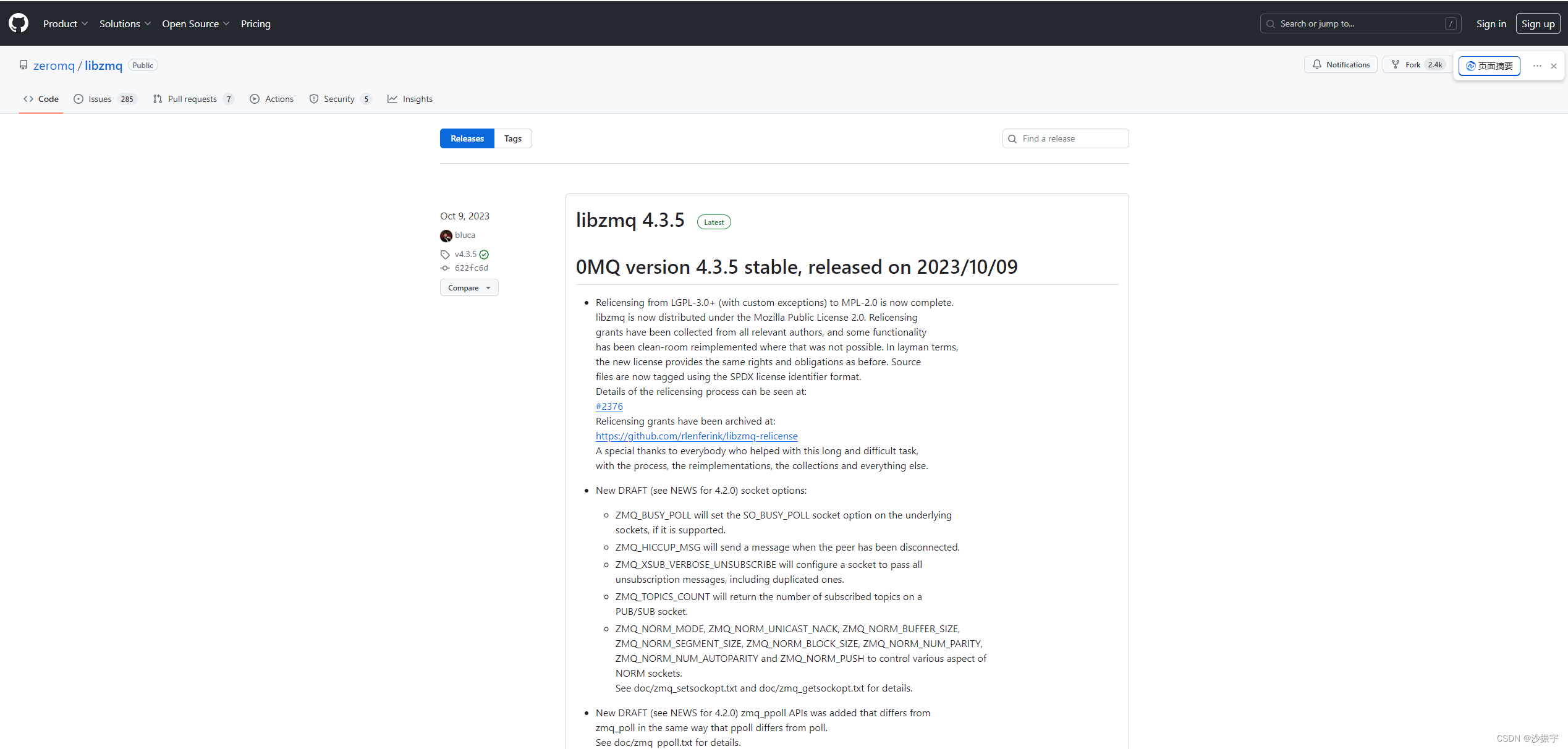Switch to the Tags view
Screen dimensions: 1568x749
(512, 138)
